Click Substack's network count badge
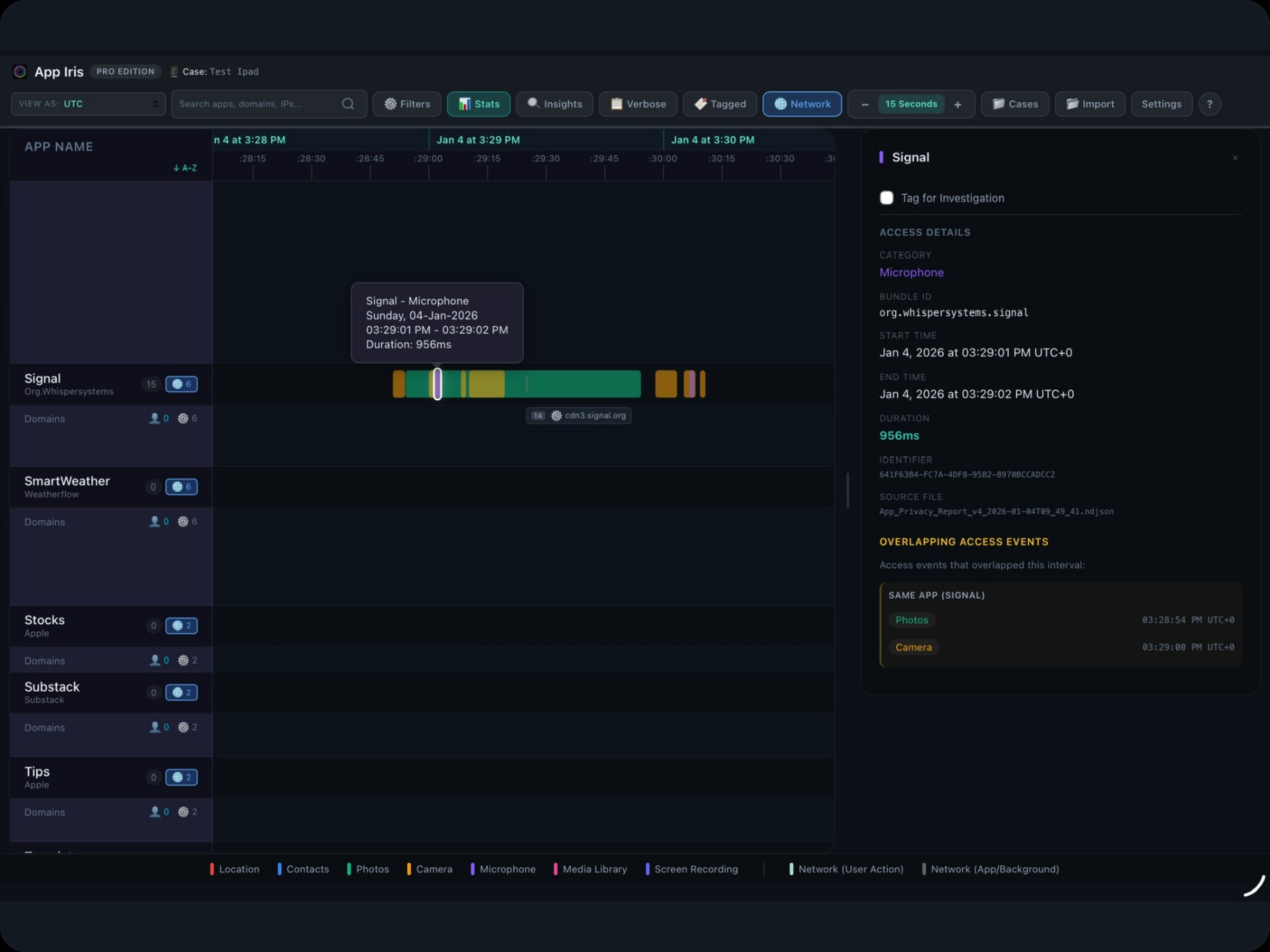 coord(181,693)
